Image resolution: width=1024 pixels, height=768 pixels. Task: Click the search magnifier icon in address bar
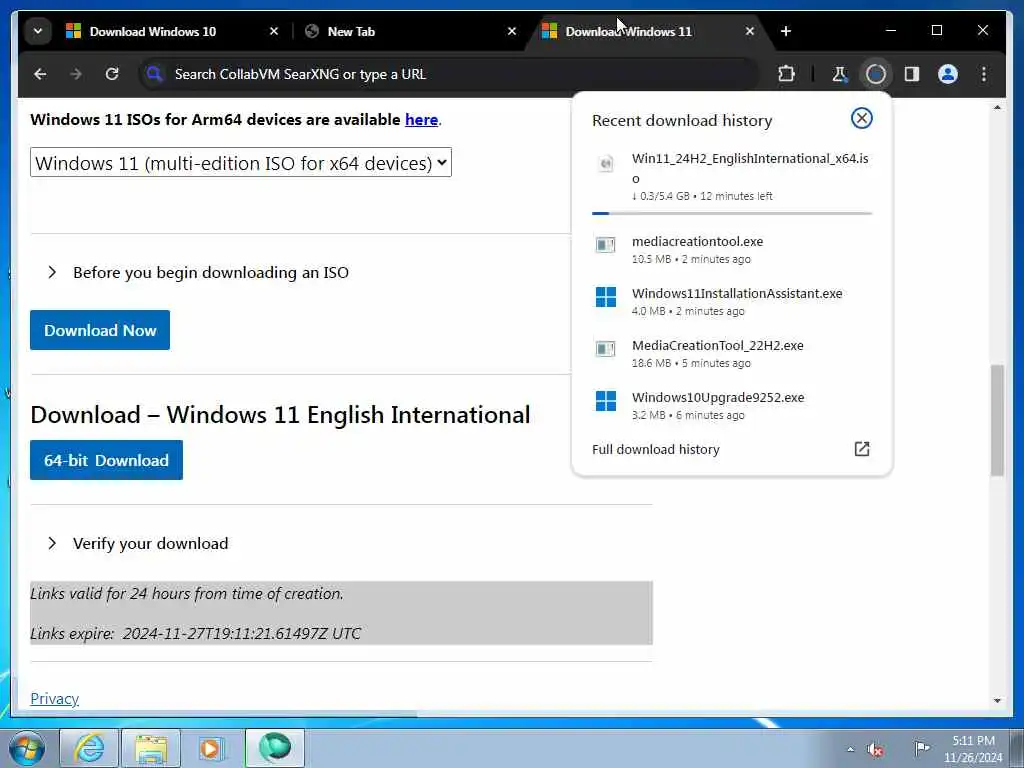(154, 74)
